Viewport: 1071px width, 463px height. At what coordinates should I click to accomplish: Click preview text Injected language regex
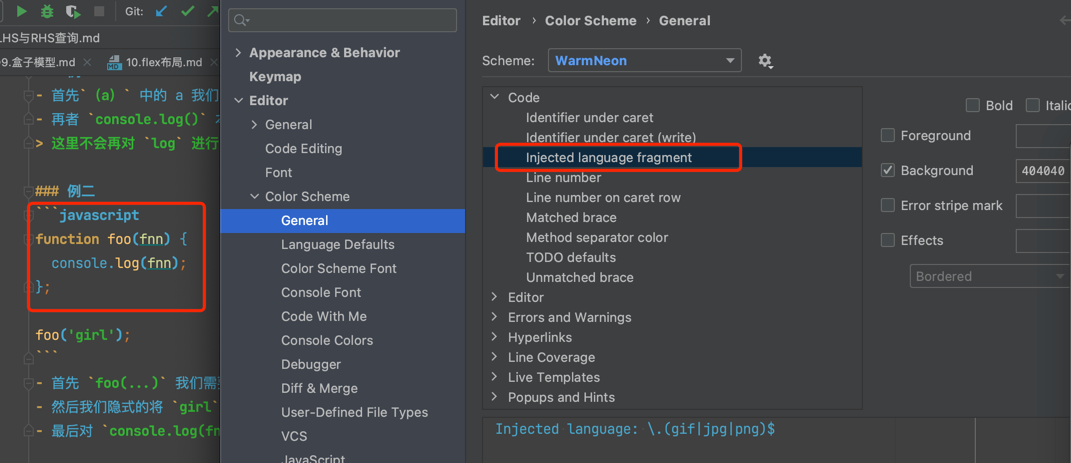pos(635,430)
